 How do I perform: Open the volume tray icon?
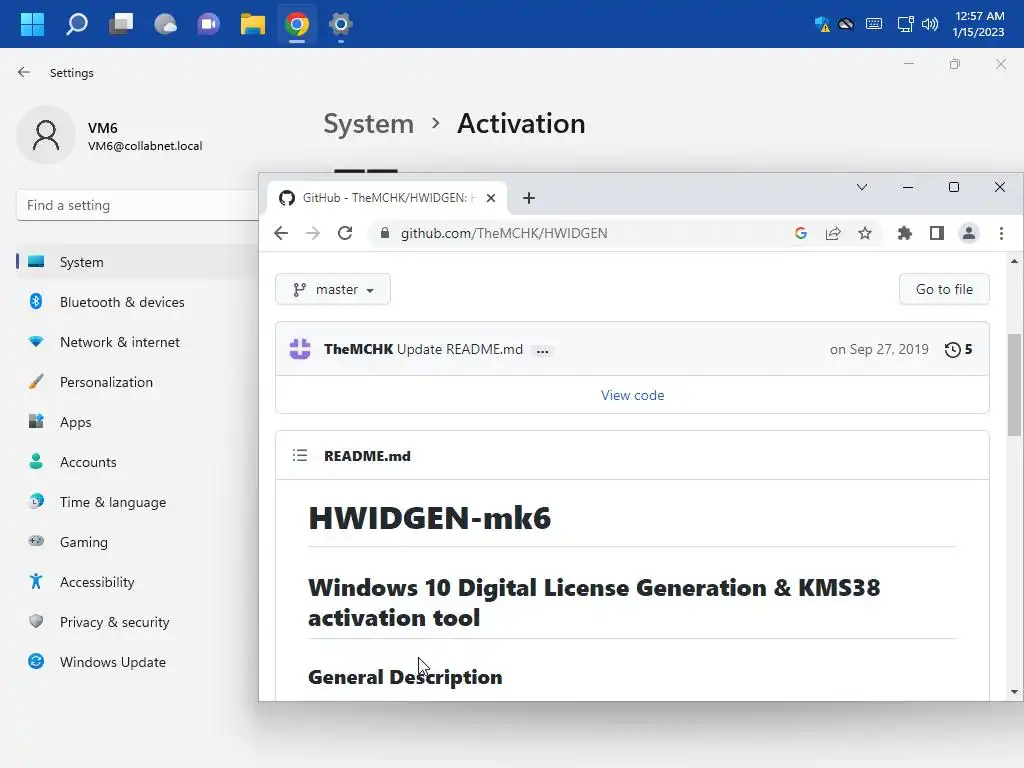929,24
